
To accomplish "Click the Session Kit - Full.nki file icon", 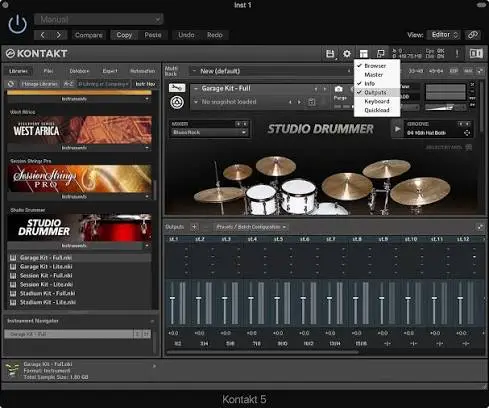I will click(x=13, y=276).
